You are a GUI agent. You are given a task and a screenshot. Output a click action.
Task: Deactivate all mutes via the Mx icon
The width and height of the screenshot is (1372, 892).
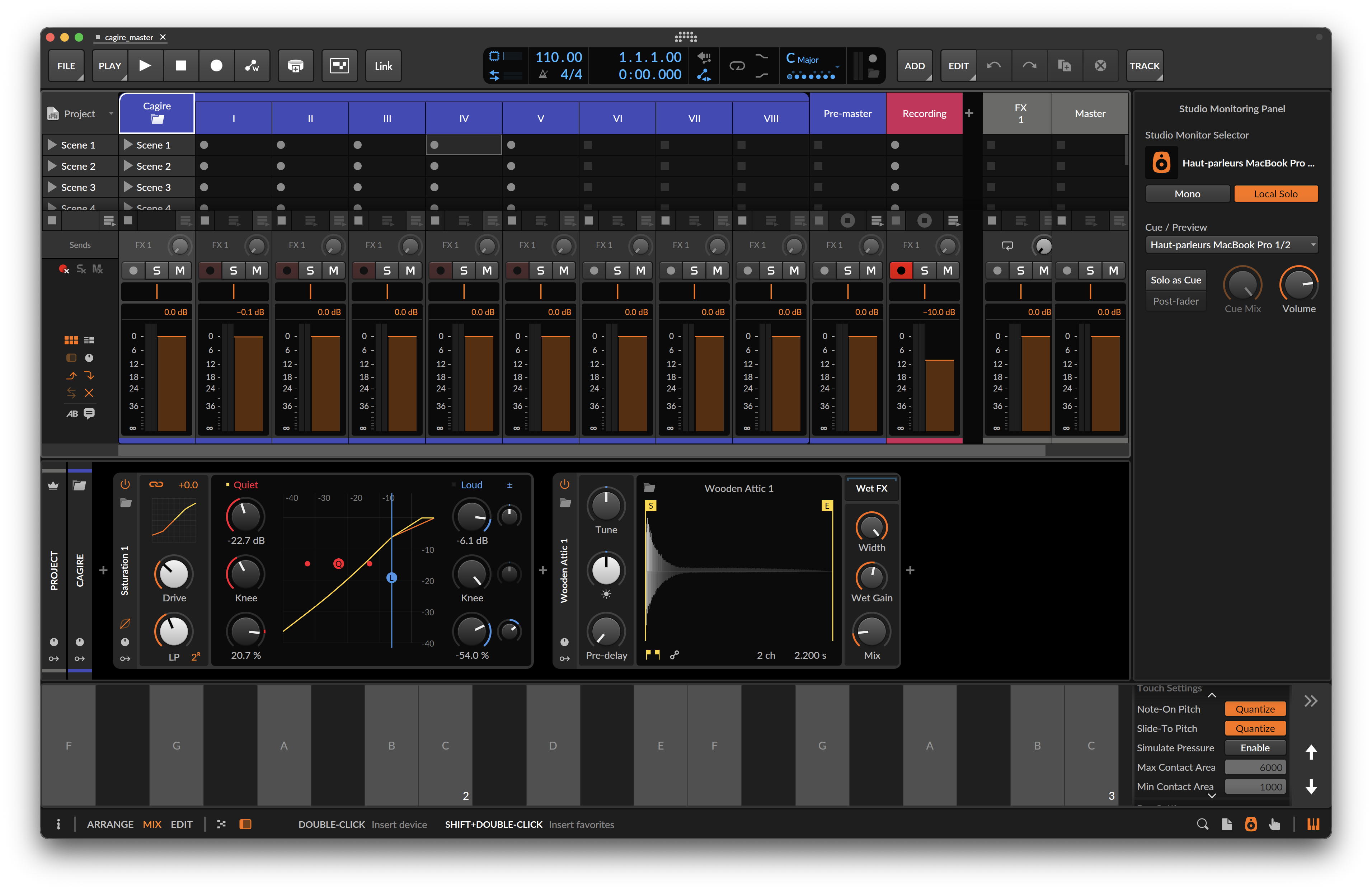[x=98, y=269]
